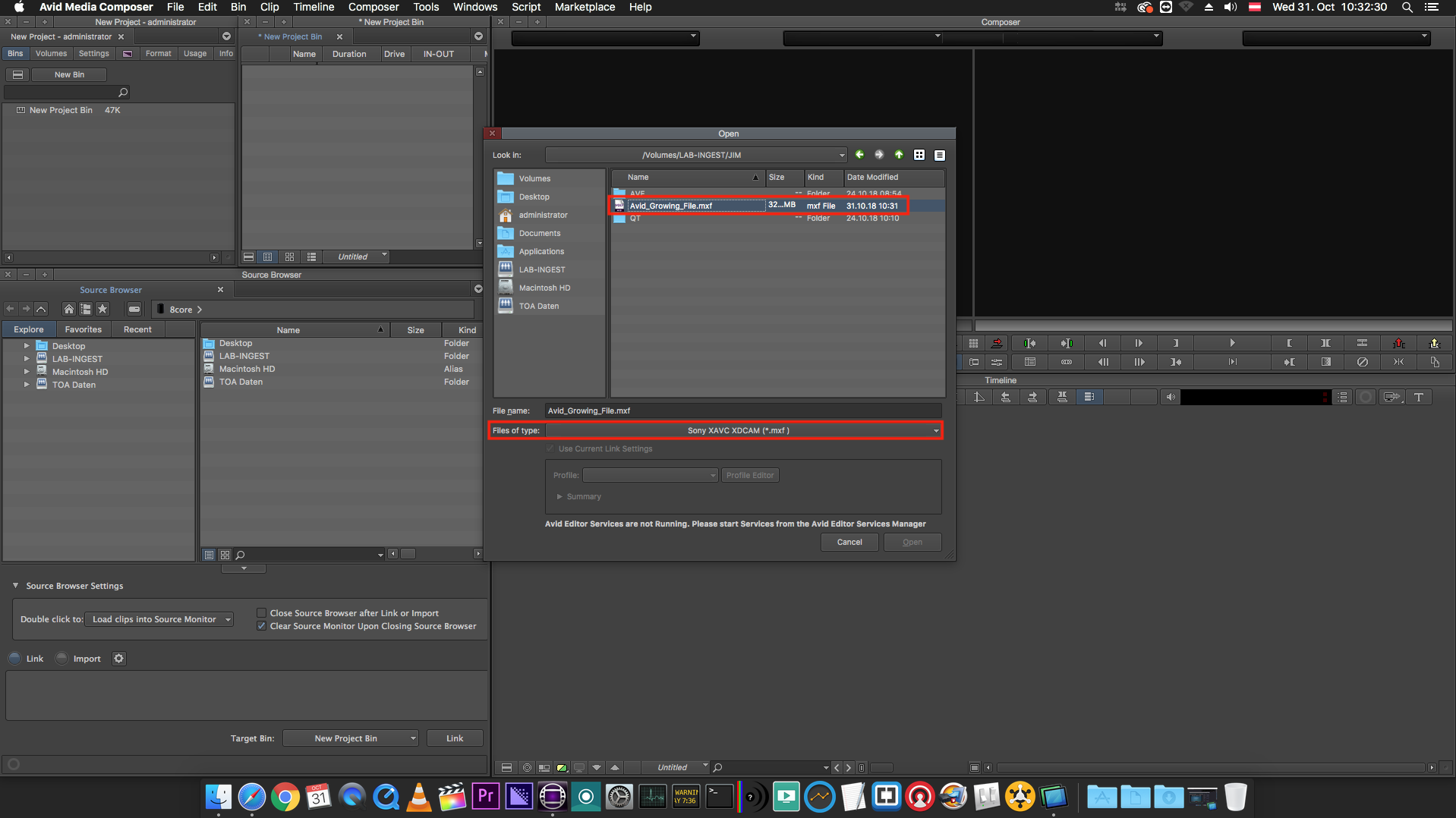The image size is (1456, 818).
Task: Click the Cancel button in Open dialog
Action: [849, 542]
